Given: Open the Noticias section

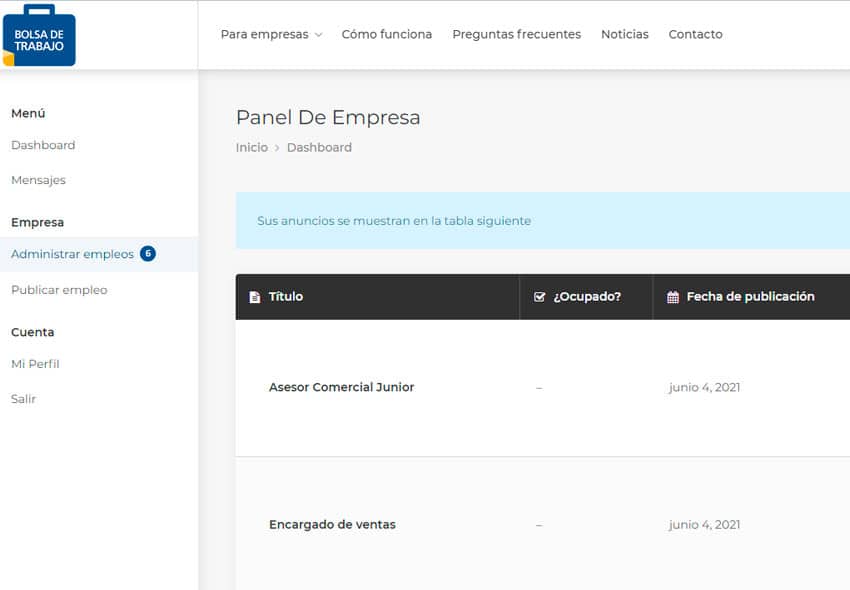Looking at the screenshot, I should 624,34.
